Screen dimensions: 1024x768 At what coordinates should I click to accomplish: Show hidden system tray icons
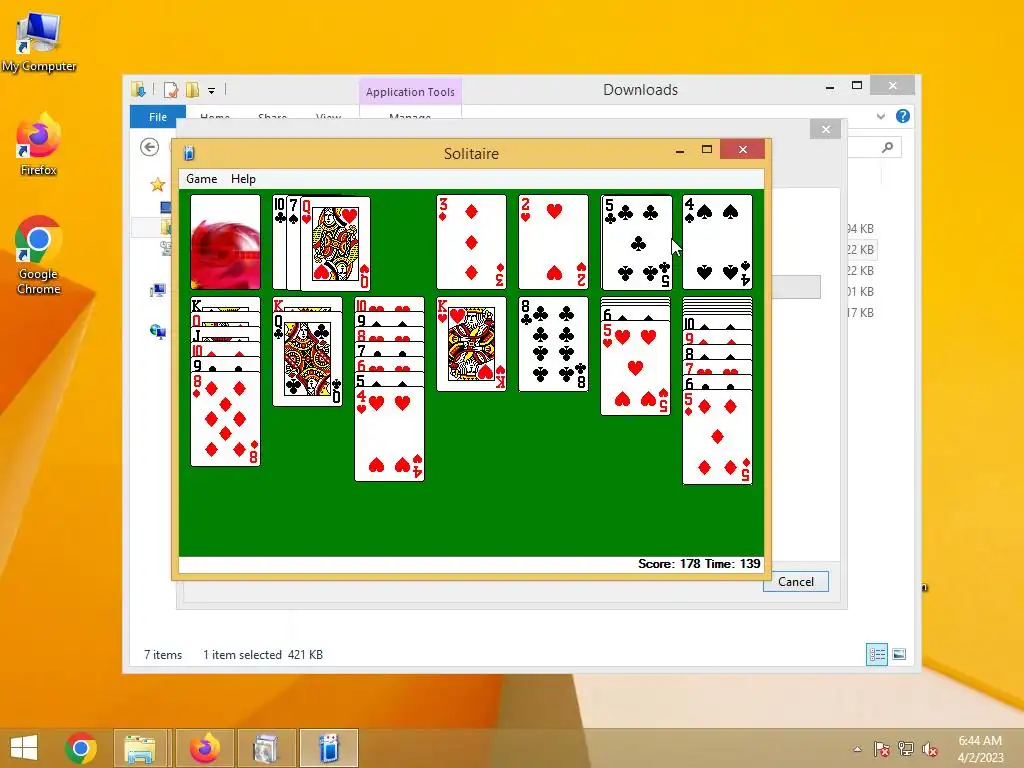pyautogui.click(x=857, y=749)
